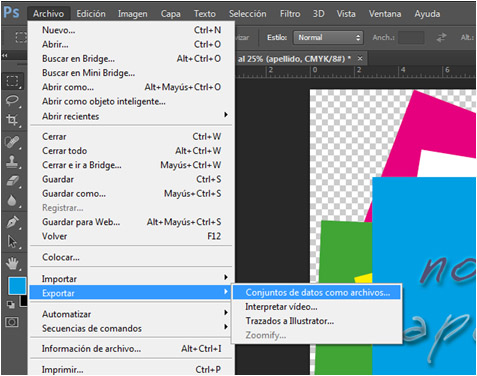Open the Ventana menu
Image resolution: width=477 pixels, height=376 pixels.
385,14
